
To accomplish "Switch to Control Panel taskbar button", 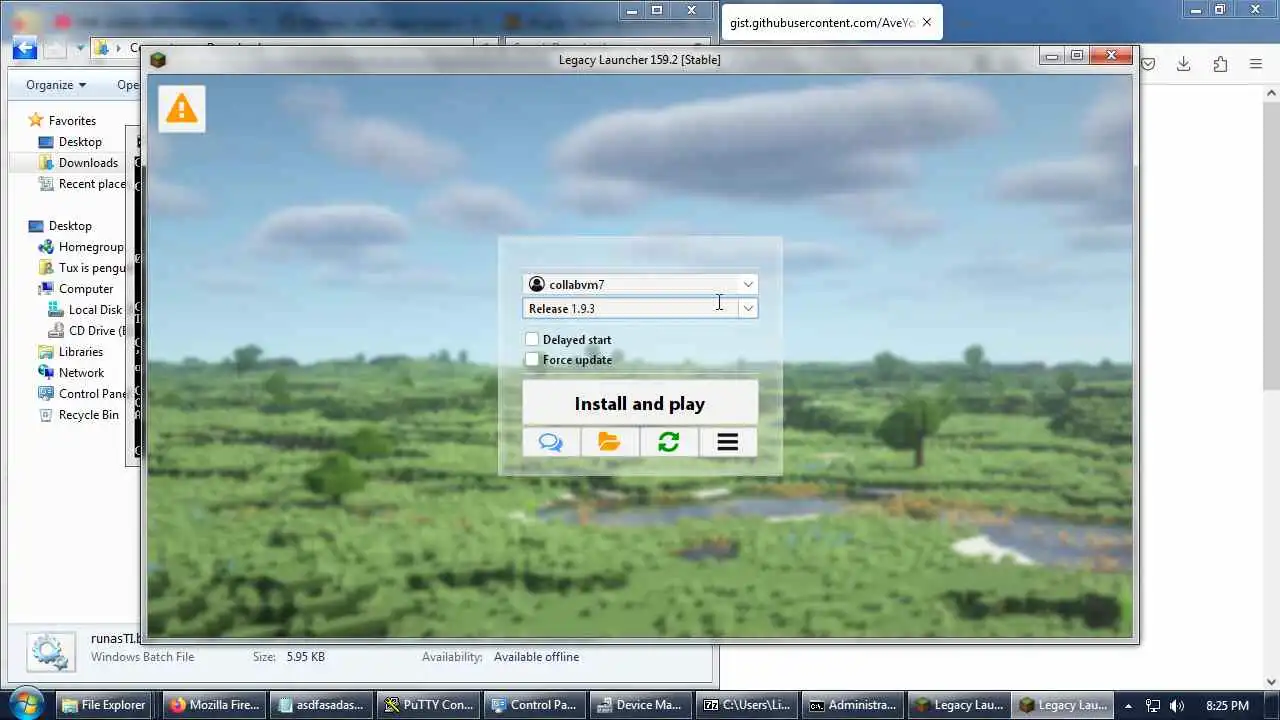I will [x=535, y=705].
